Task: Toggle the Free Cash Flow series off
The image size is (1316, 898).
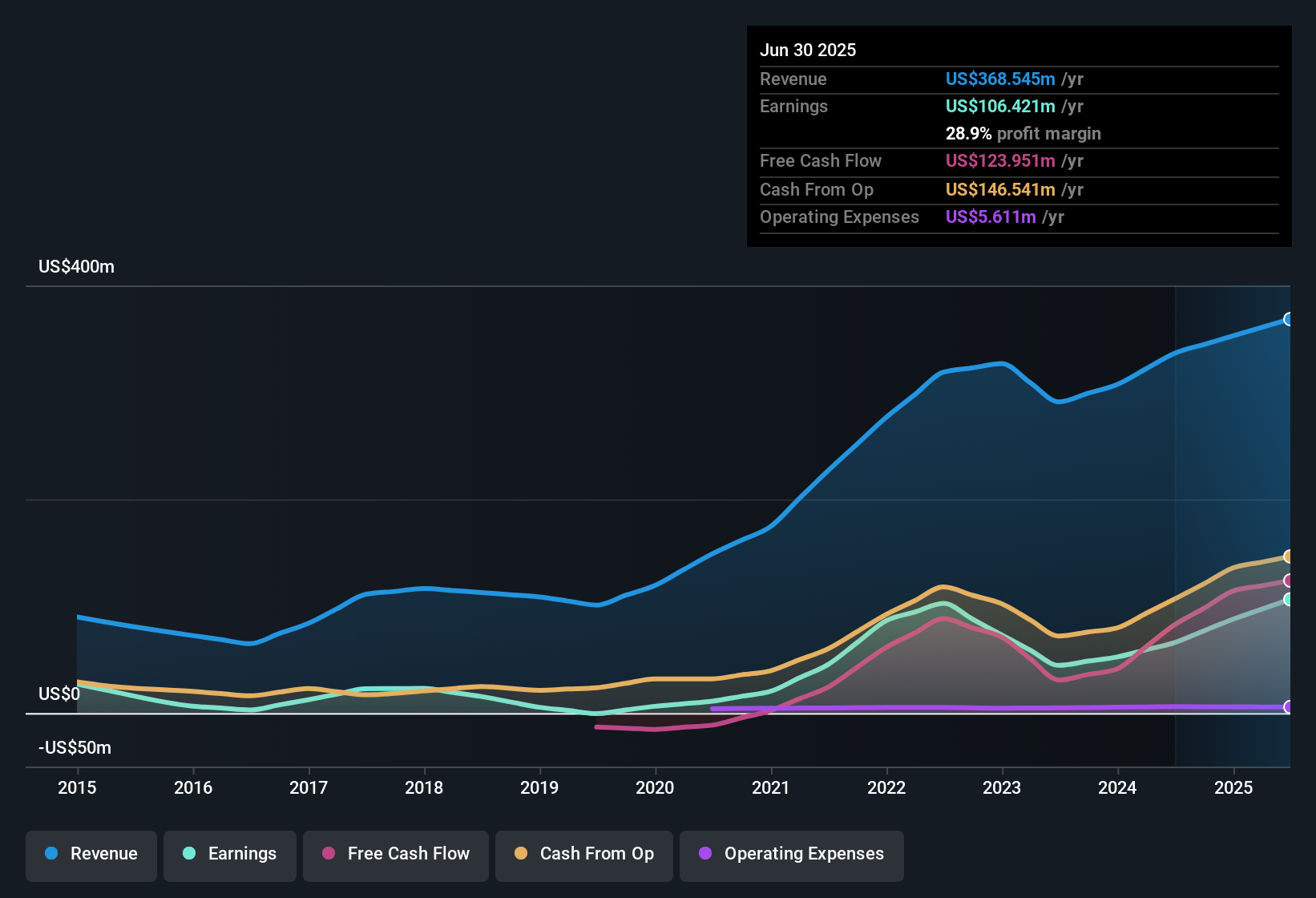Action: 395,855
